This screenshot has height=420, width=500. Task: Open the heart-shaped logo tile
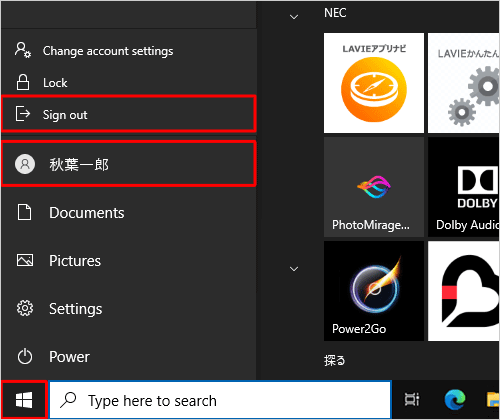[464, 291]
